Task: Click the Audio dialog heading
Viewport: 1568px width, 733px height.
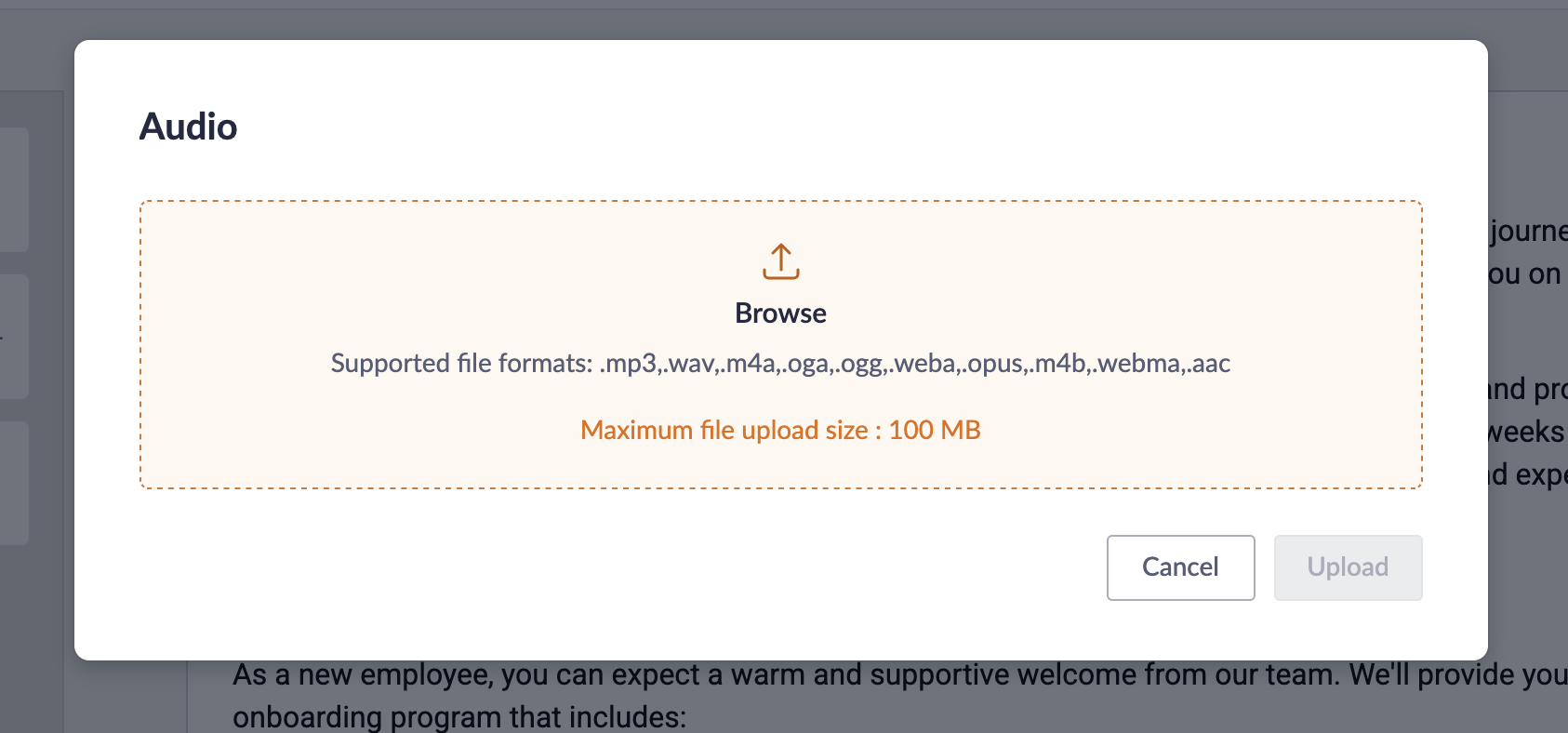Action: [189, 127]
